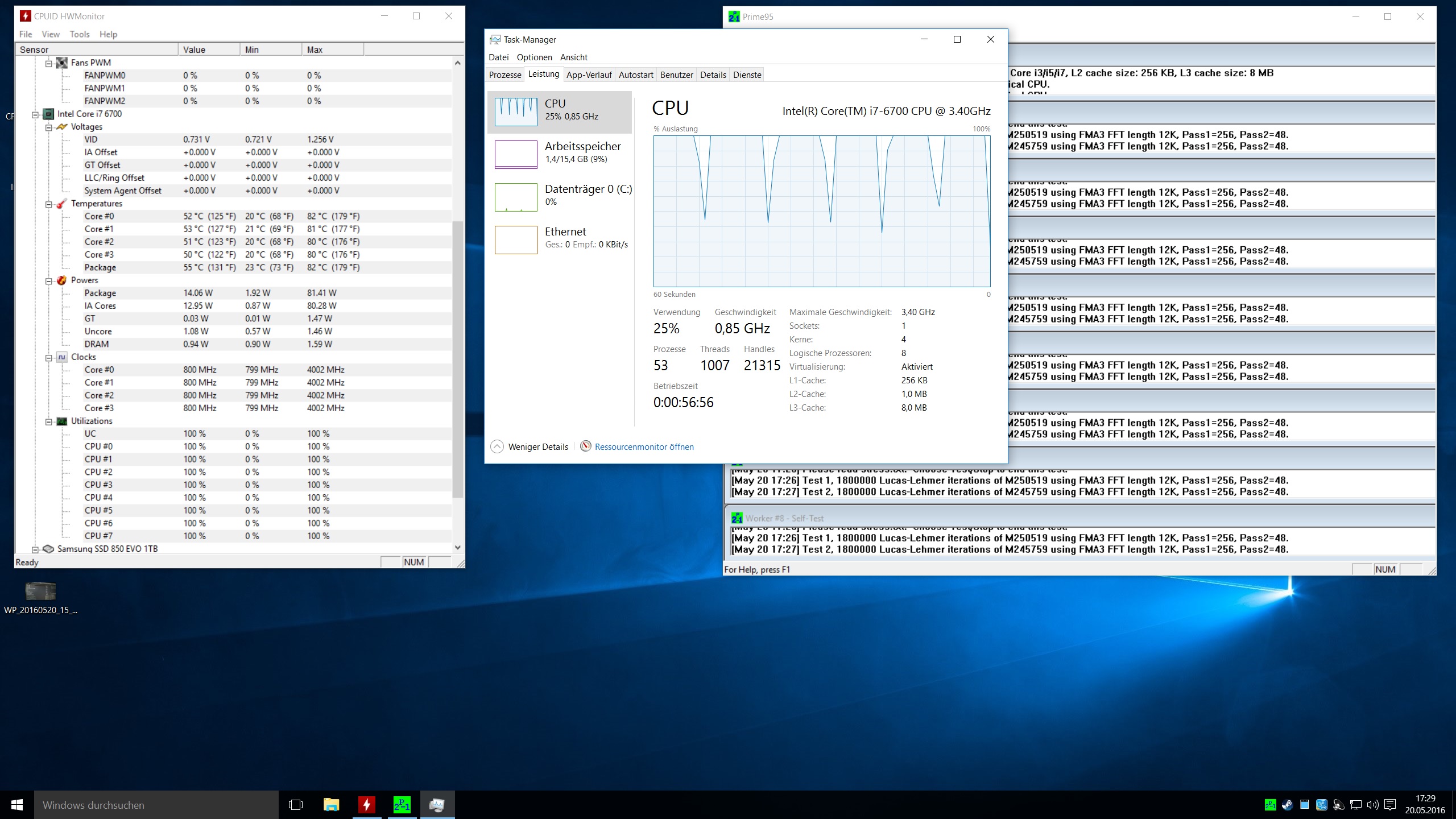Click the Task View taskbar icon
The width and height of the screenshot is (1456, 819).
point(296,805)
